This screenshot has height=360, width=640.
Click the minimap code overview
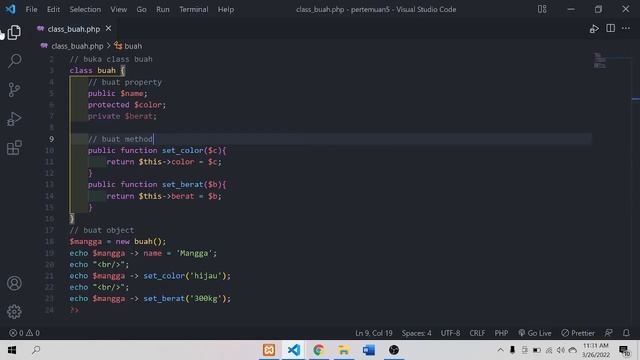coord(600,60)
